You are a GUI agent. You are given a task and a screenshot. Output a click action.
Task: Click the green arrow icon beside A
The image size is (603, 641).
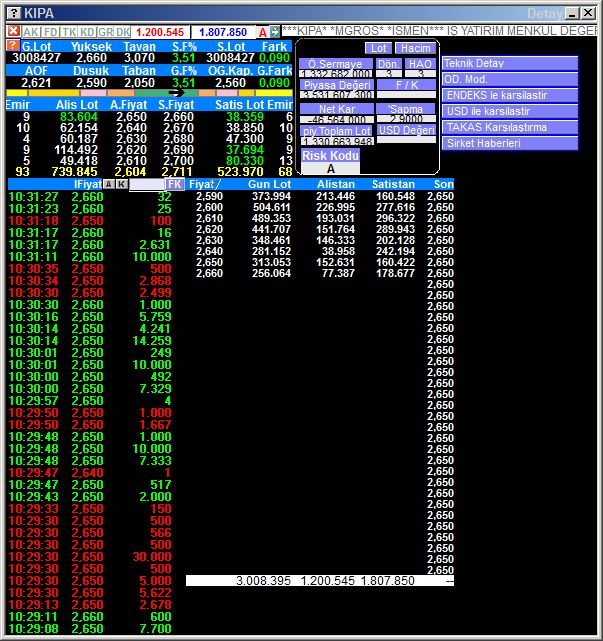point(275,32)
